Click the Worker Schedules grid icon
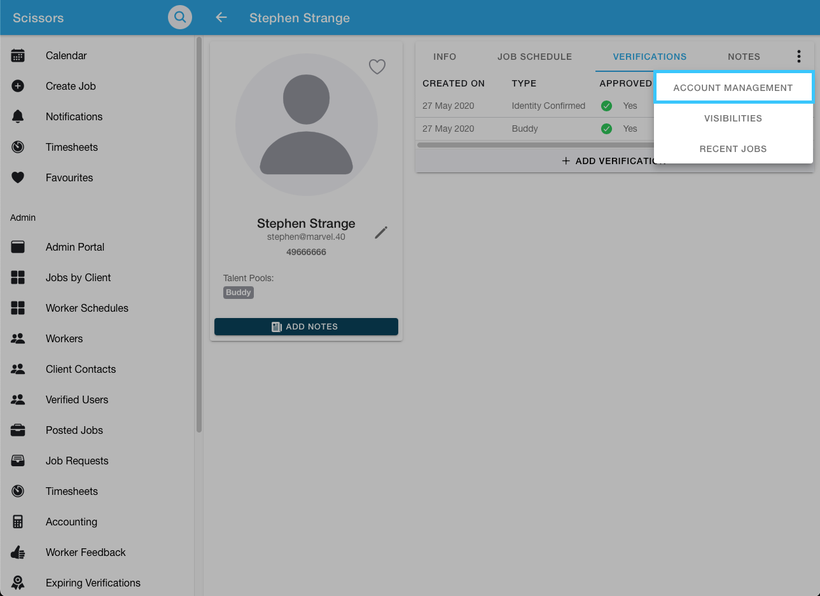The width and height of the screenshot is (820, 596). coord(18,308)
